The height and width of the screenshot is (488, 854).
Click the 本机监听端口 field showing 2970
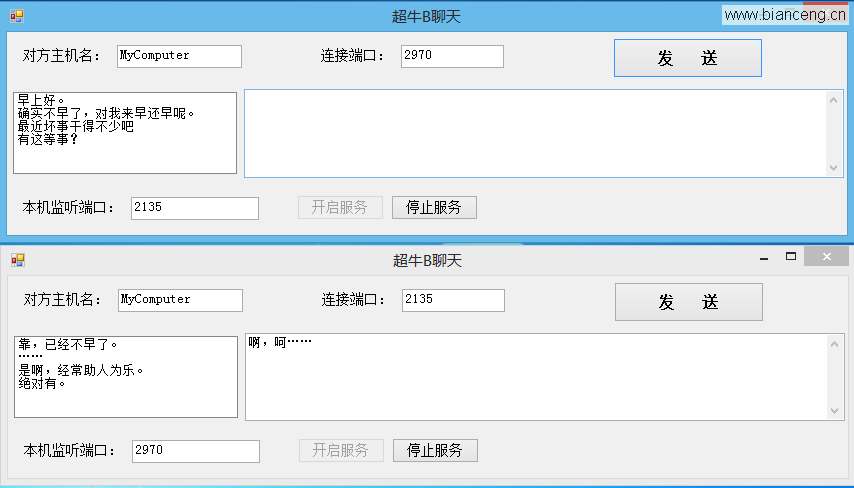pos(196,451)
